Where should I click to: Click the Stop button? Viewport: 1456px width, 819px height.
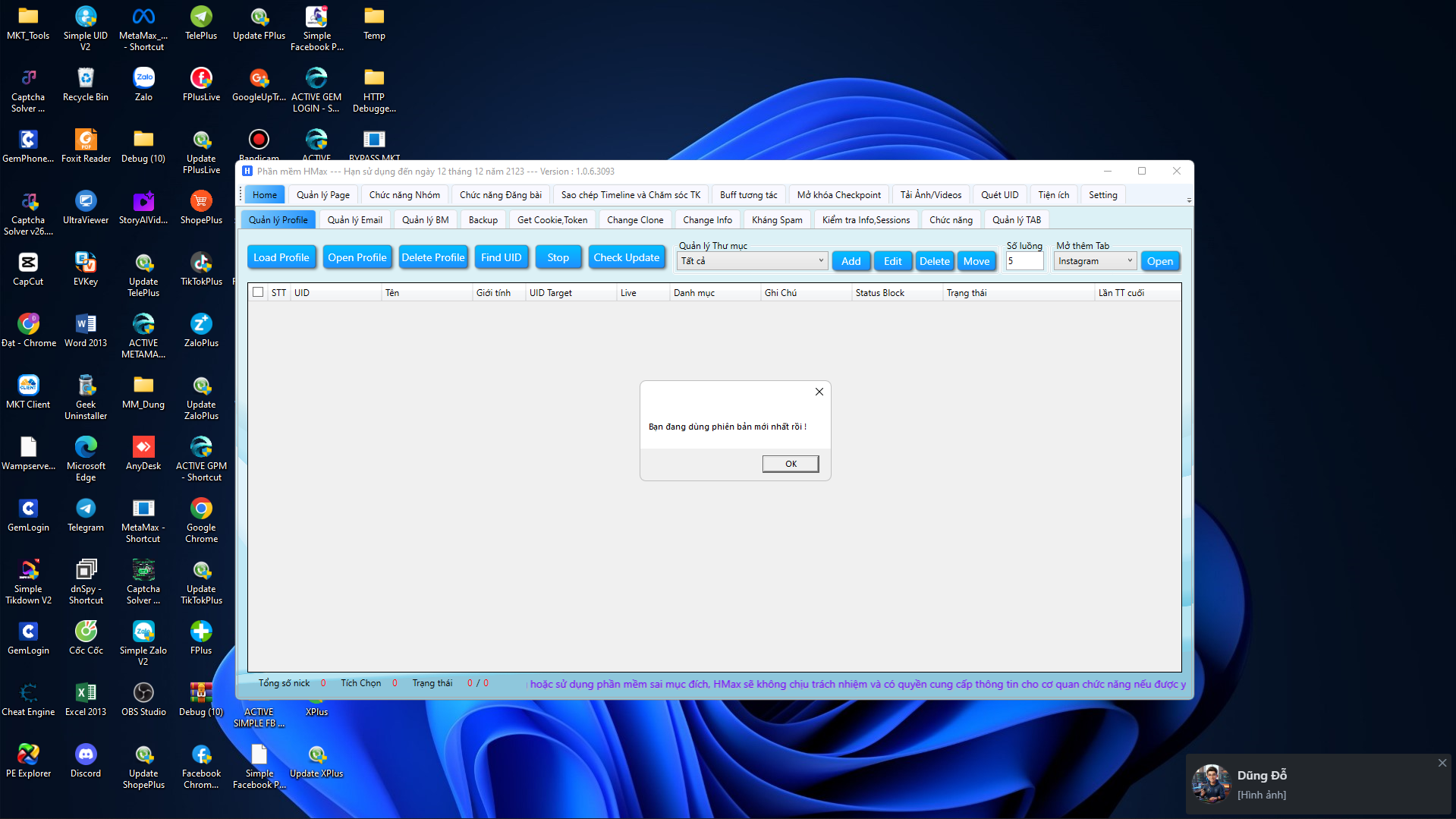click(x=558, y=257)
